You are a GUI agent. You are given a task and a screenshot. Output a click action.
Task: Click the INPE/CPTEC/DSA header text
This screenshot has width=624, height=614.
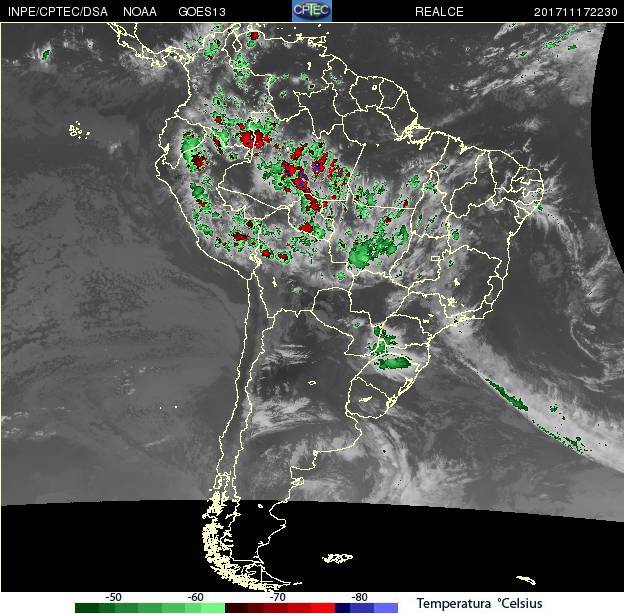pos(58,12)
